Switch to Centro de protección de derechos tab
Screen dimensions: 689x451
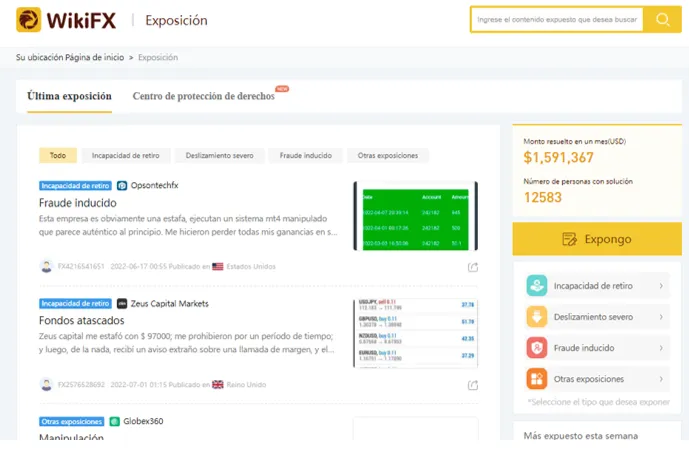(203, 96)
